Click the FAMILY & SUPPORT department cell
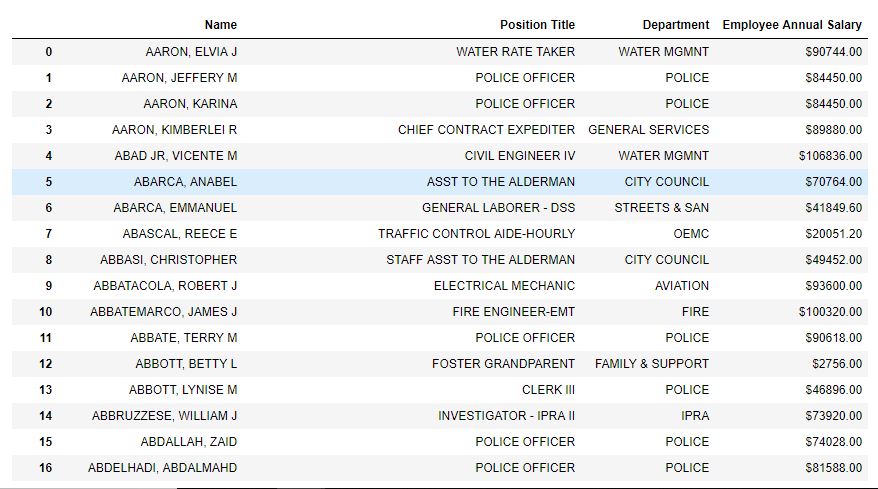The image size is (878, 489). (x=651, y=364)
